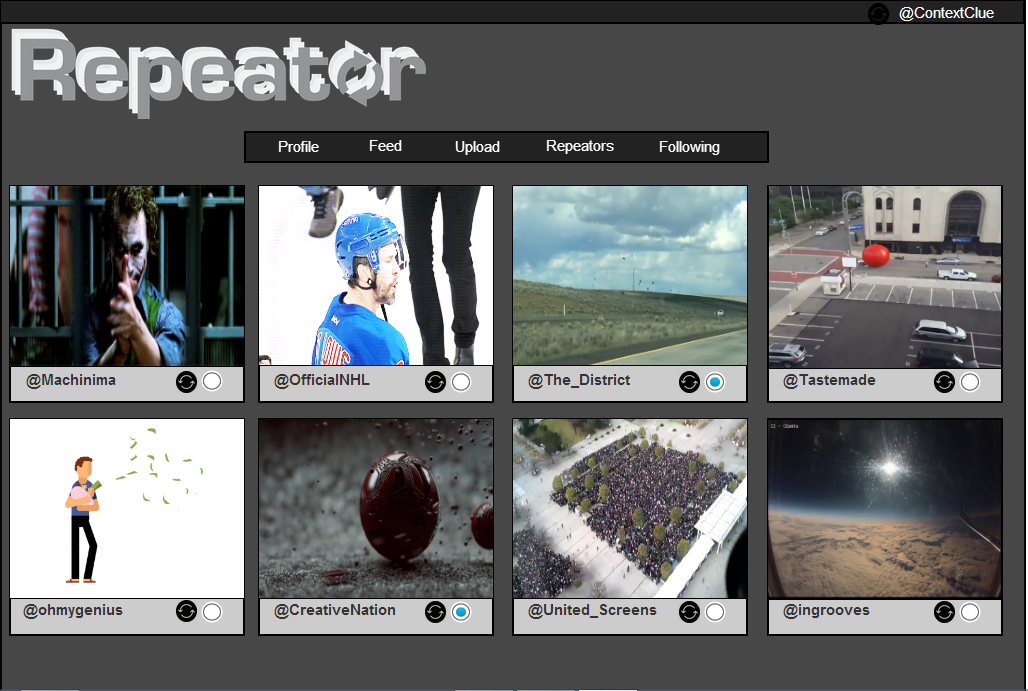The width and height of the screenshot is (1028, 691).
Task: Visit the @ohmygenius username link
Action: [73, 610]
